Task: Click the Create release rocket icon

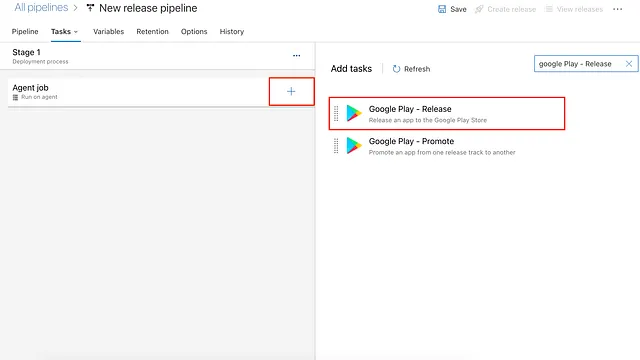Action: pos(479,9)
